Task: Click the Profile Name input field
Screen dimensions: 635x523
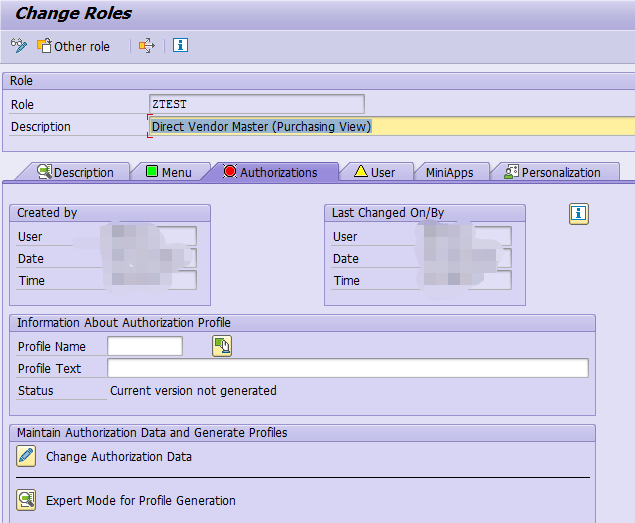Action: [145, 346]
